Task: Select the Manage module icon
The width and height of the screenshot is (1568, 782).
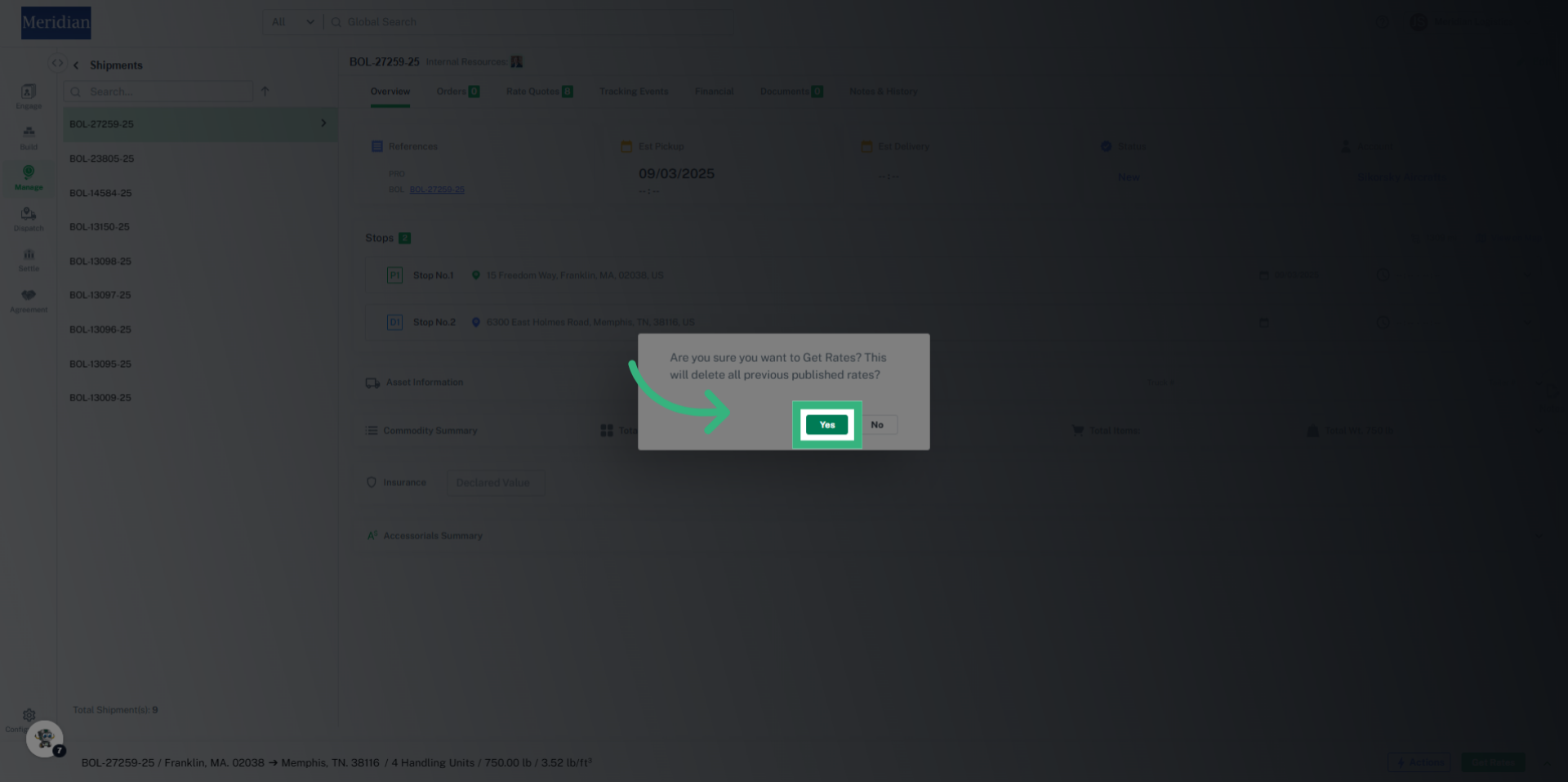Action: [29, 172]
